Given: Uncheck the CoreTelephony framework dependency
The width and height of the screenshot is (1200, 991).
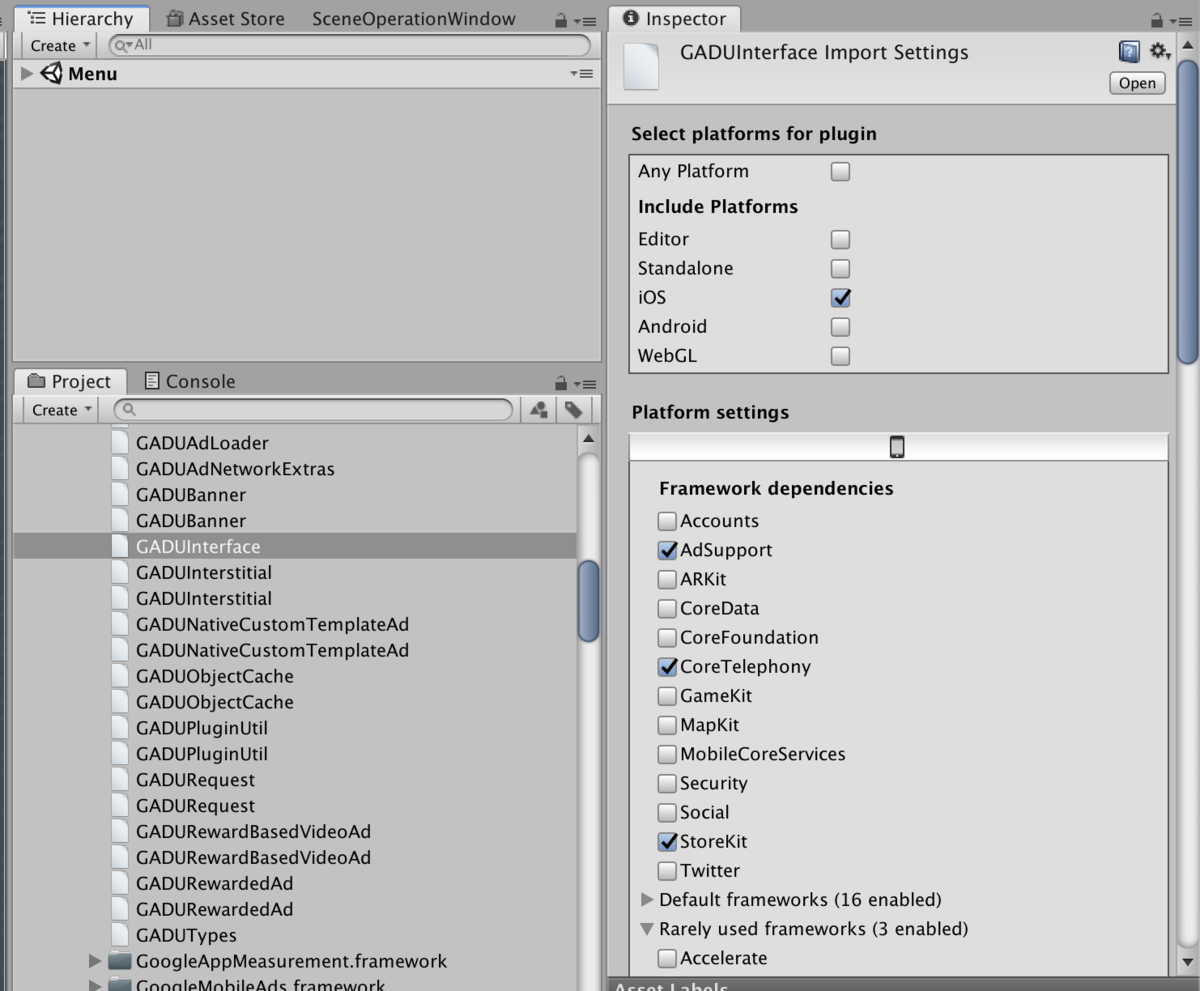Looking at the screenshot, I should point(667,667).
